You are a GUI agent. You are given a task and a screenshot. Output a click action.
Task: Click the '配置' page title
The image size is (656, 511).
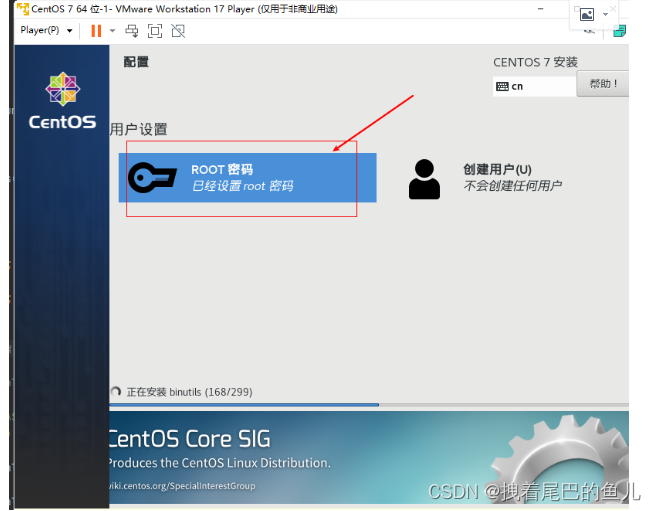point(136,62)
